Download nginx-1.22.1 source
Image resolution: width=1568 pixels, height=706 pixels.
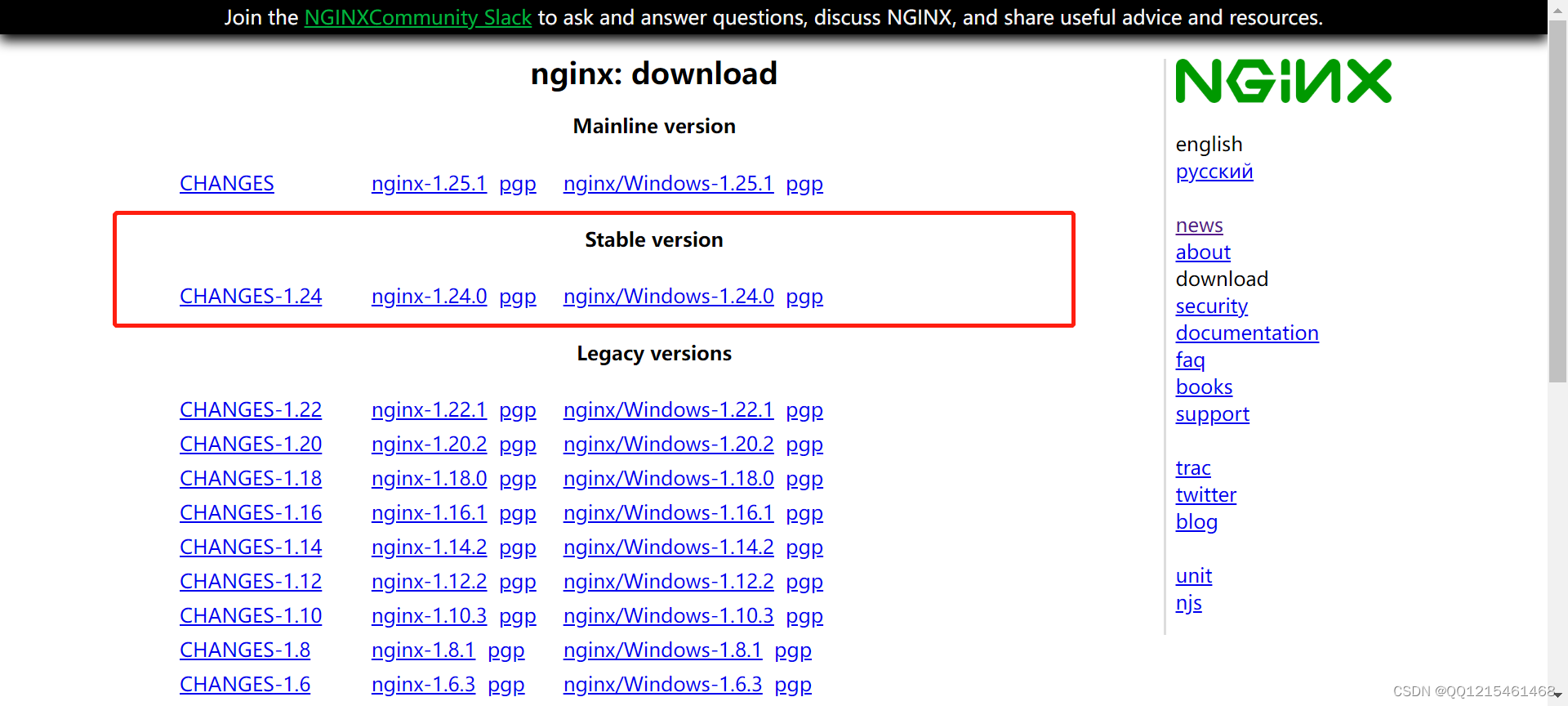pos(429,409)
